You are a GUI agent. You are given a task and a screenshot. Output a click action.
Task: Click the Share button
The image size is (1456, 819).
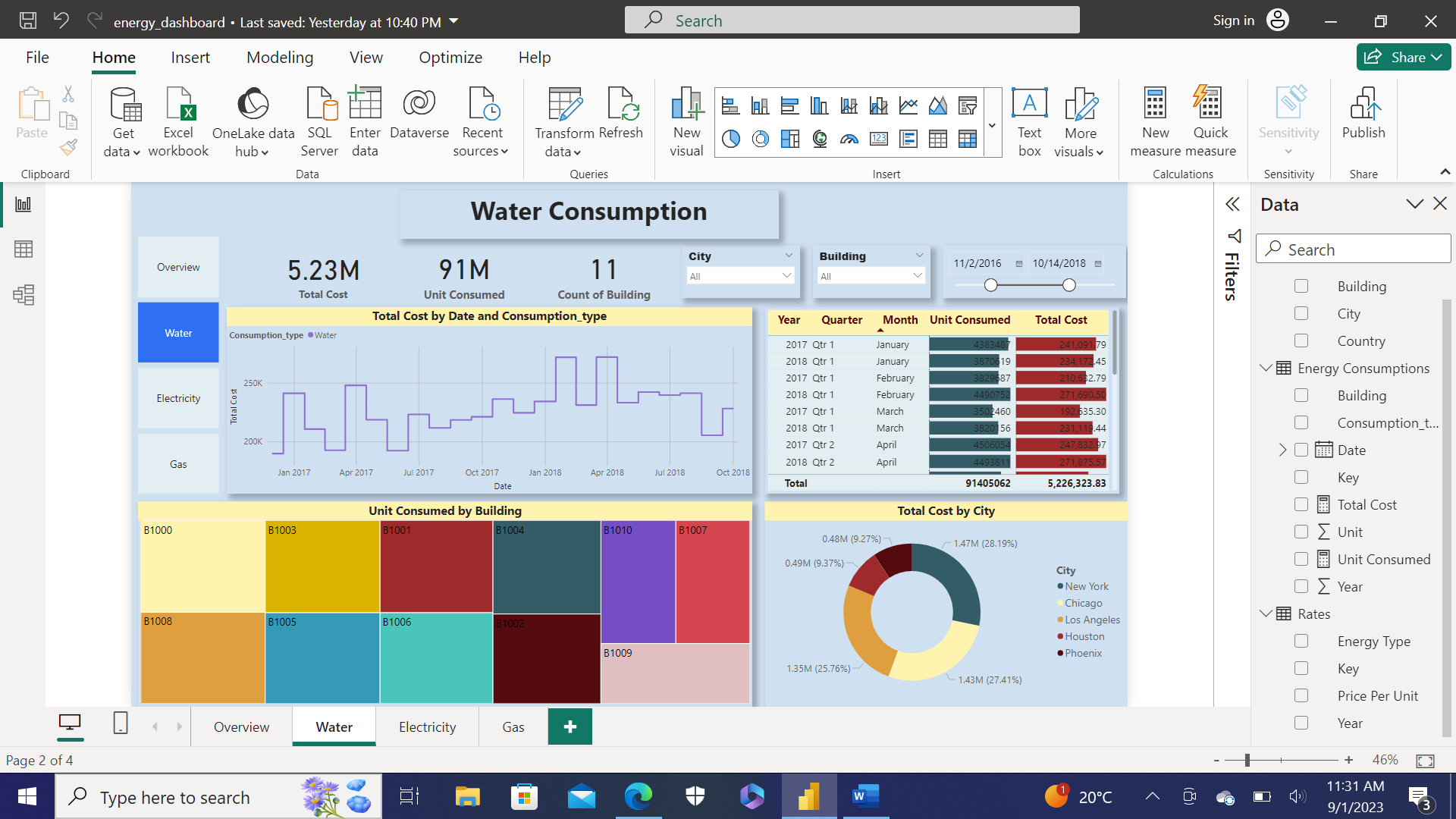click(x=1404, y=57)
